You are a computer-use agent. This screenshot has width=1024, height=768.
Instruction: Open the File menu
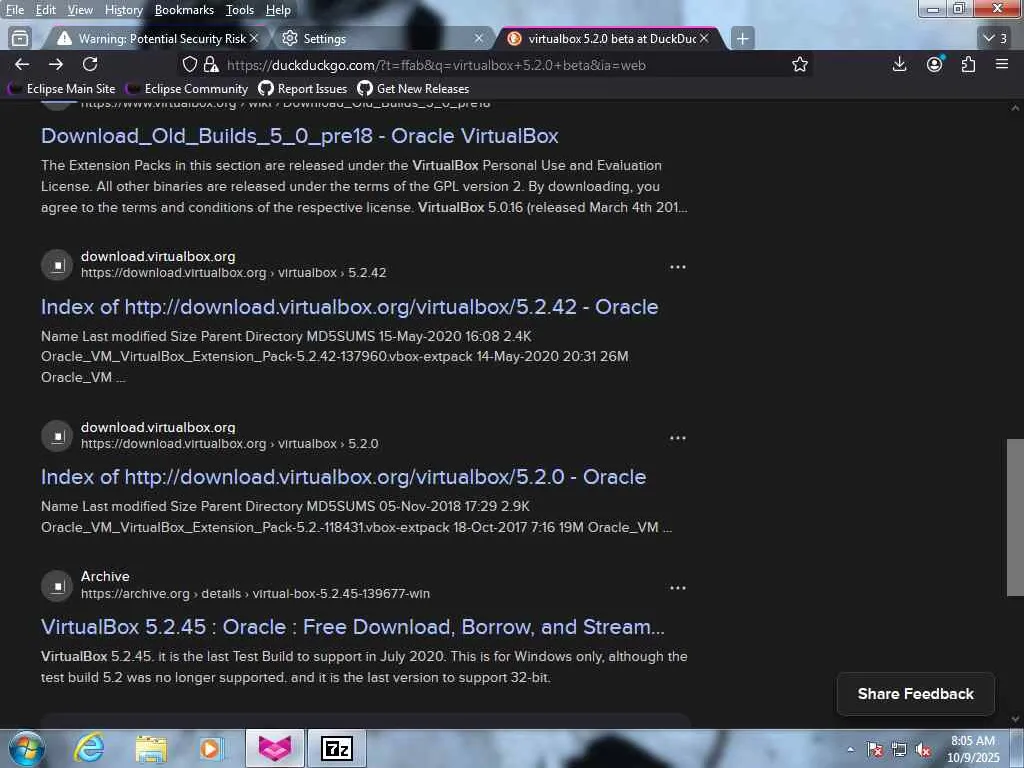click(x=14, y=10)
